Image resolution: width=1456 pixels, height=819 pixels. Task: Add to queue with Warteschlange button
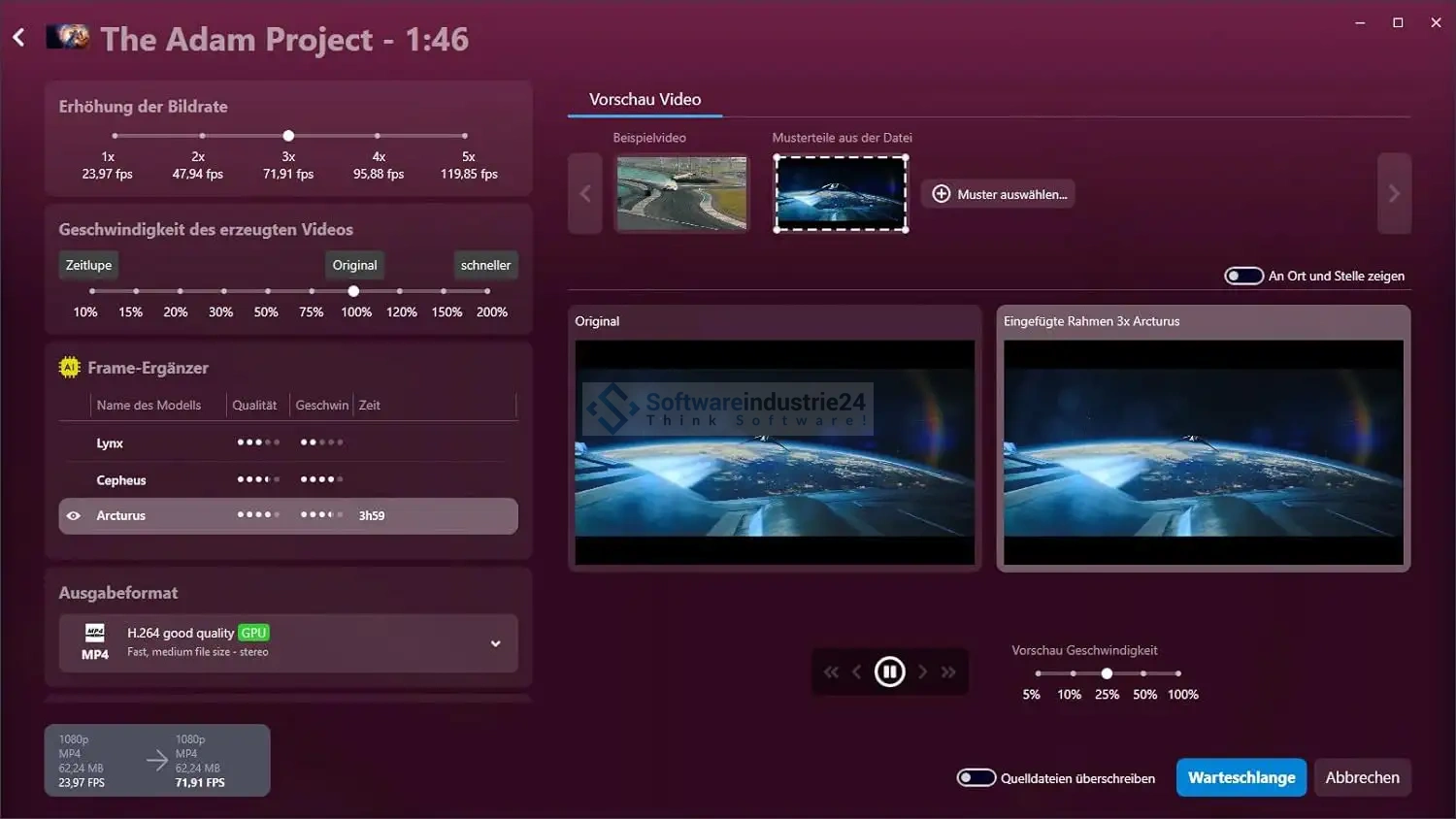[1241, 777]
